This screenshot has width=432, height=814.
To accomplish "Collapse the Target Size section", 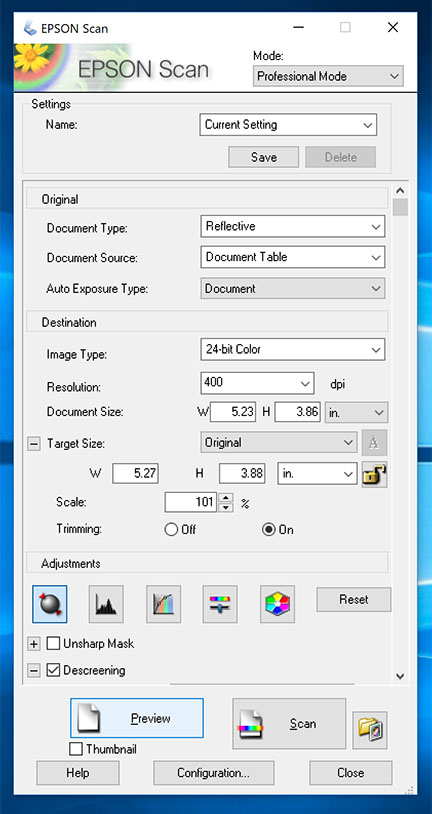I will tap(34, 444).
